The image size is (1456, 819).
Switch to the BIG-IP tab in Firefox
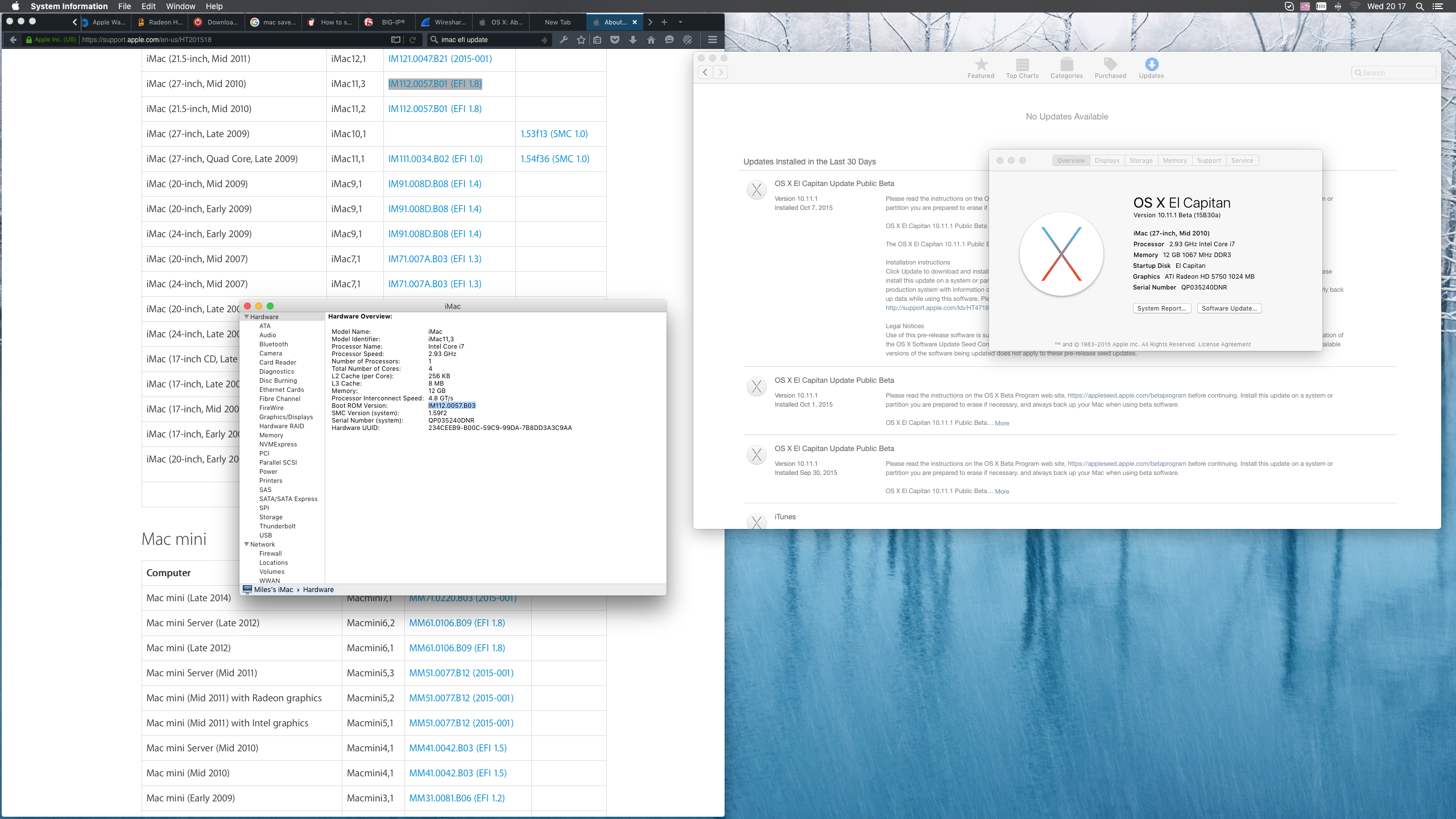[x=387, y=22]
